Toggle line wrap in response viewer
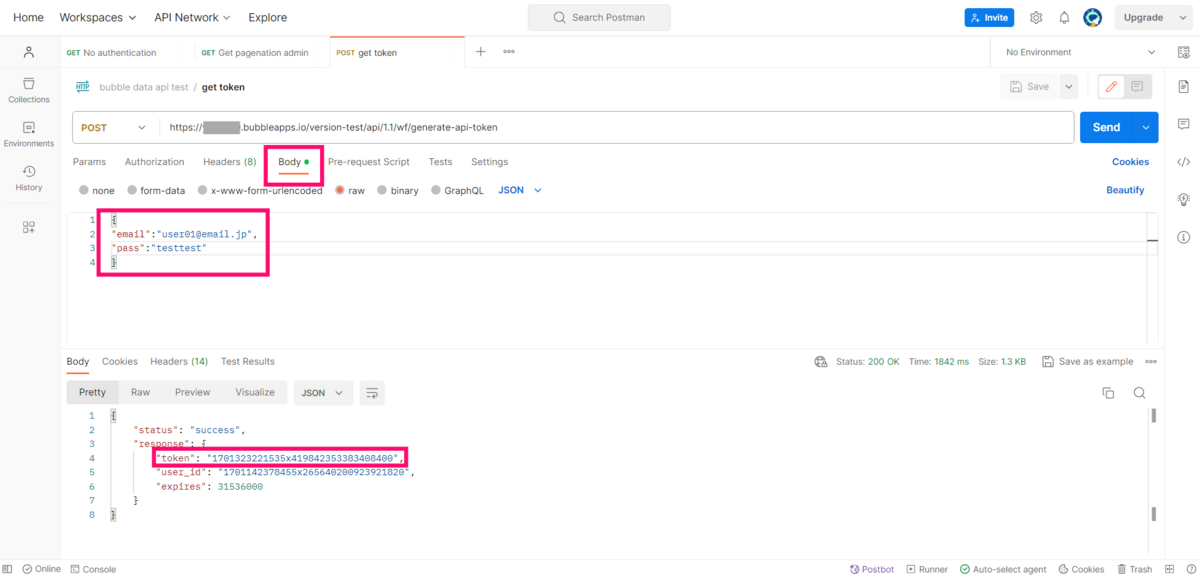 pyautogui.click(x=372, y=393)
